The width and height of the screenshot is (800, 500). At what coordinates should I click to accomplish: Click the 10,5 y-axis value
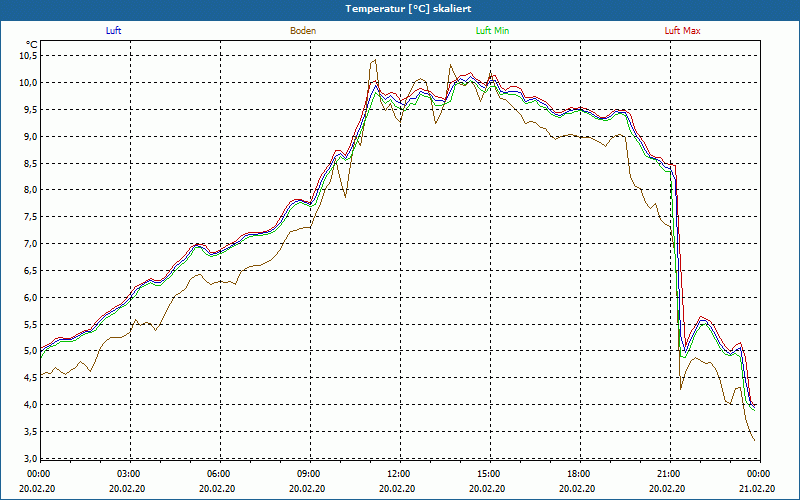point(28,56)
